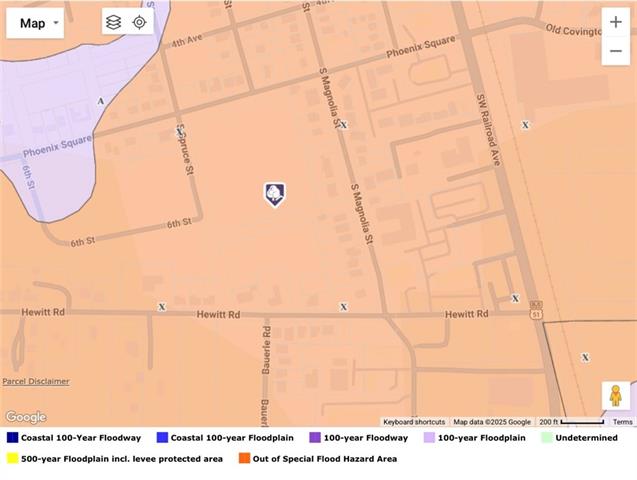Zoom in with the plus button

tap(615, 22)
